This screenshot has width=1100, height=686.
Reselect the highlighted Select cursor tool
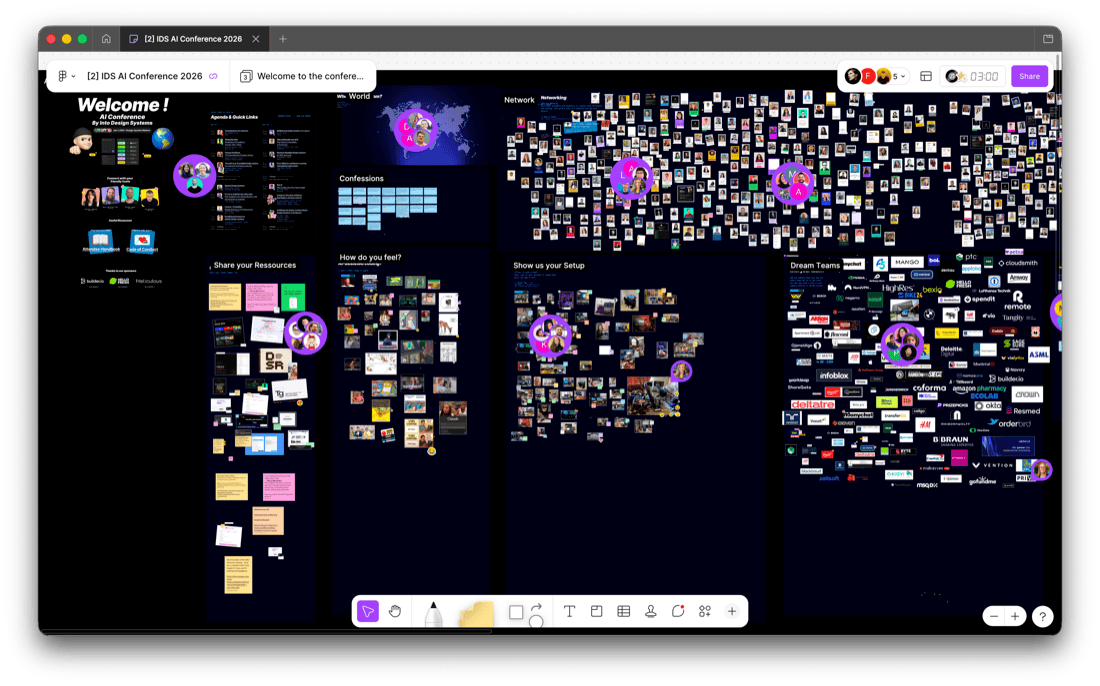click(369, 611)
